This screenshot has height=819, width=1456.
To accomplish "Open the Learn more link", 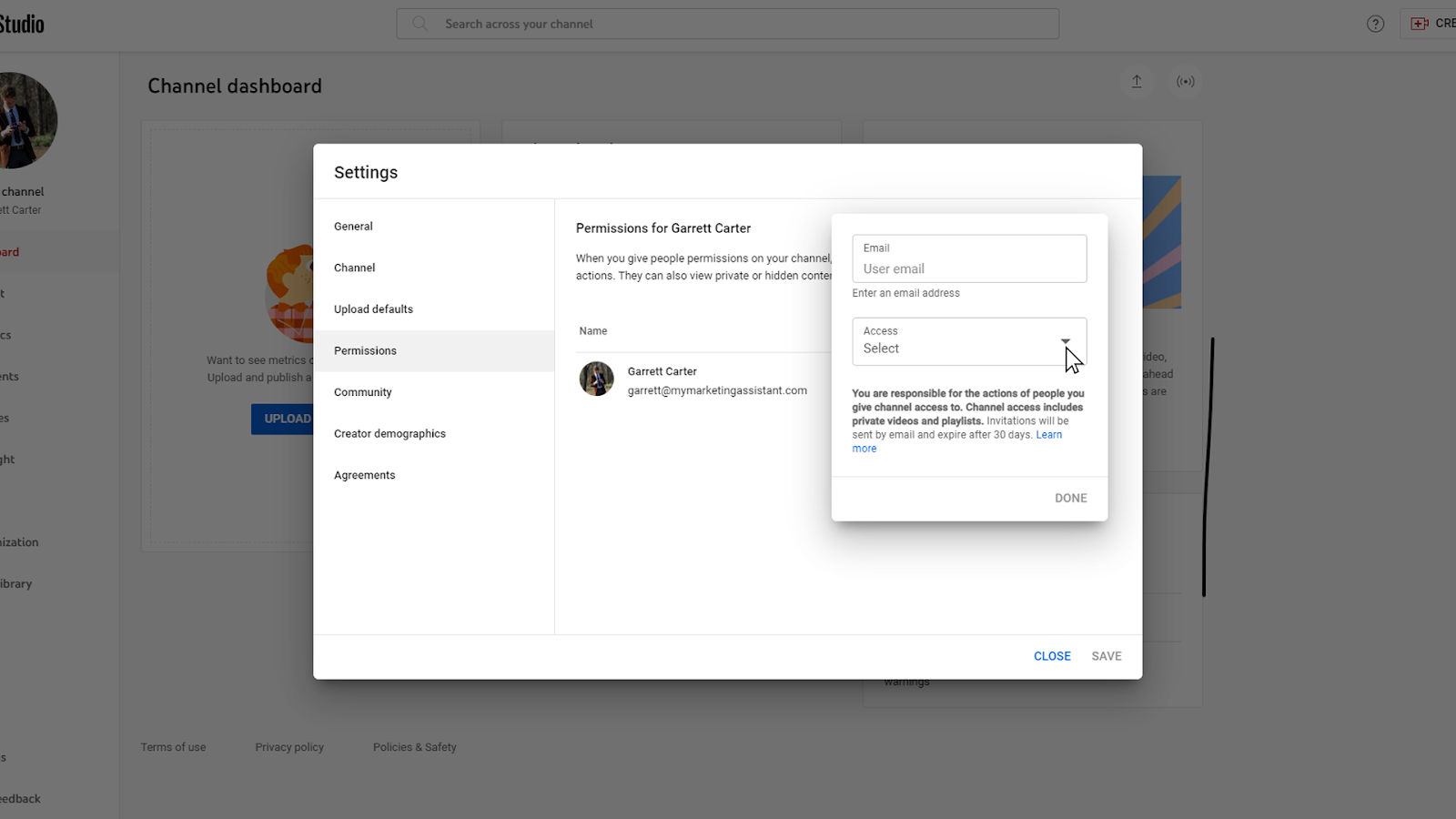I will [x=1048, y=434].
